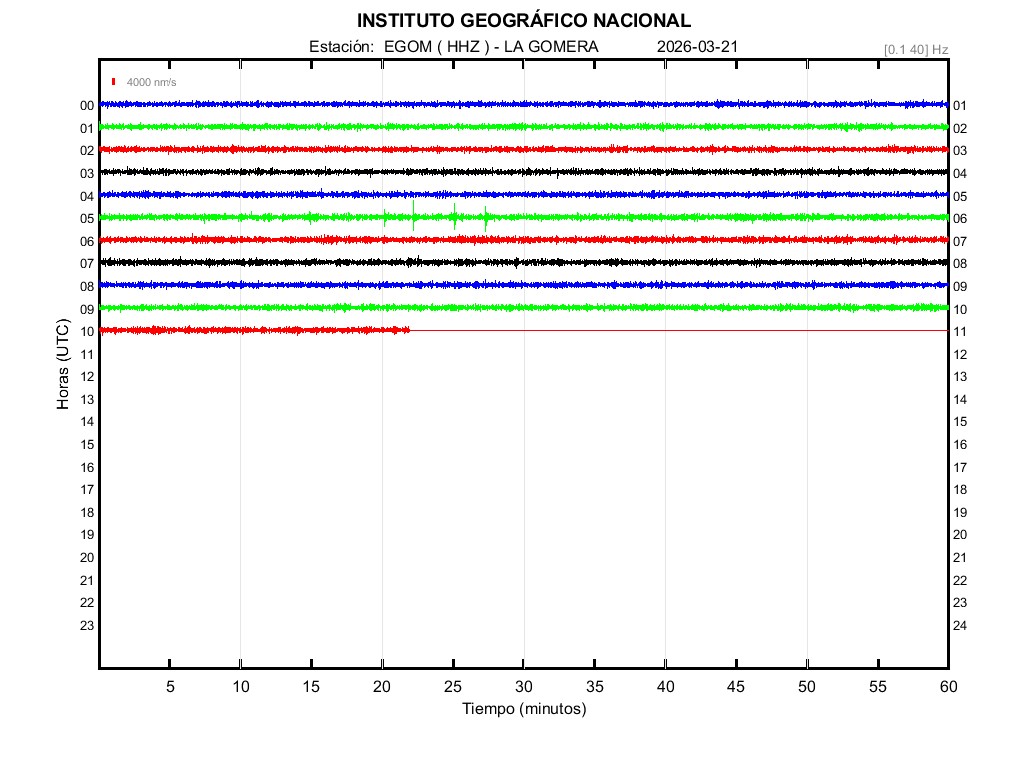Click the green spike near minute 25

click(x=454, y=216)
